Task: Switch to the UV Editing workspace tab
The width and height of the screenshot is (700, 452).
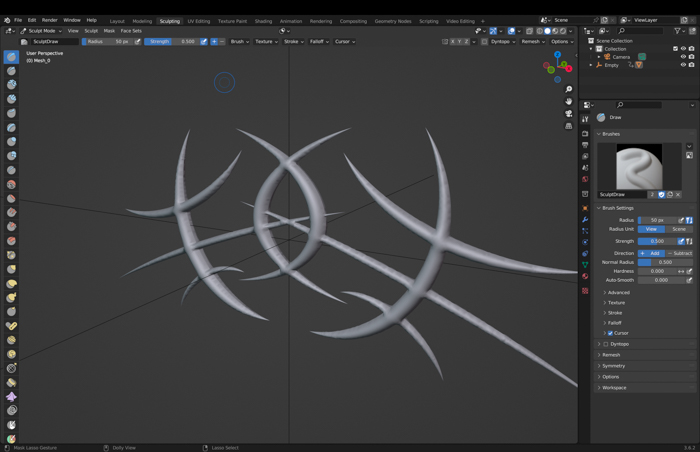Action: click(x=199, y=20)
